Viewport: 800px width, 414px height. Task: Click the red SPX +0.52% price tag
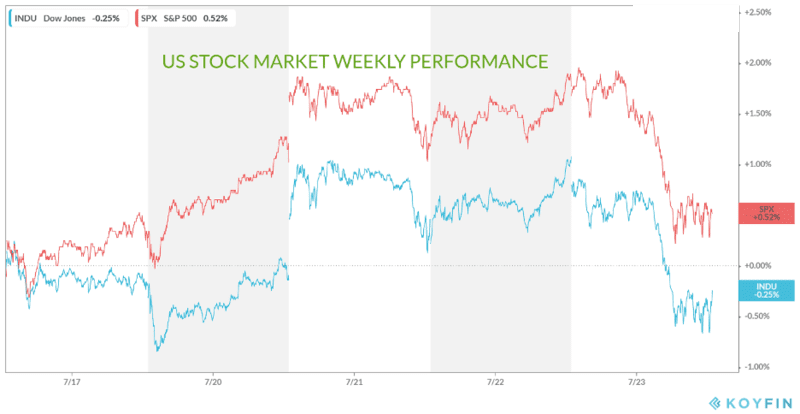pos(767,212)
